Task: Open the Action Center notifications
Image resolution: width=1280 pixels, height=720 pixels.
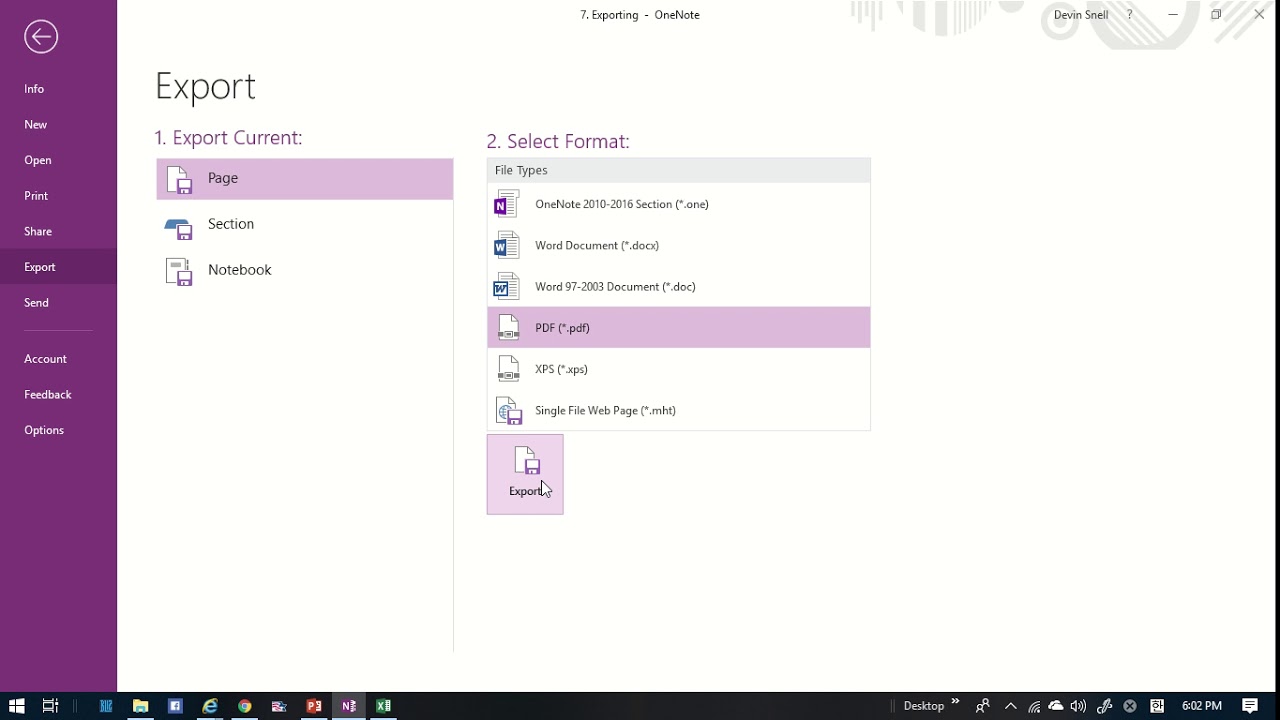Action: pos(1250,706)
